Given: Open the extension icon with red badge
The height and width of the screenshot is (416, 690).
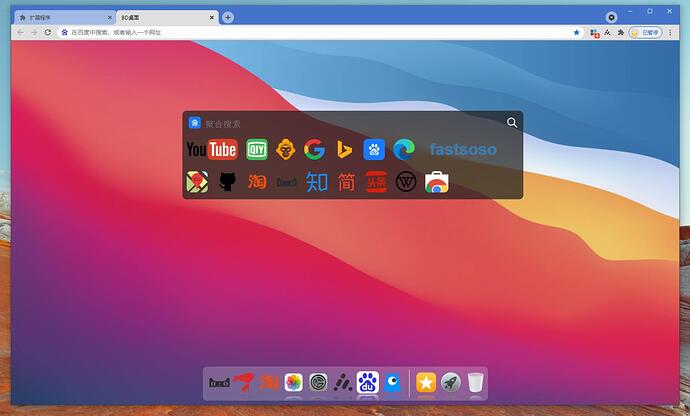Looking at the screenshot, I should [x=595, y=33].
